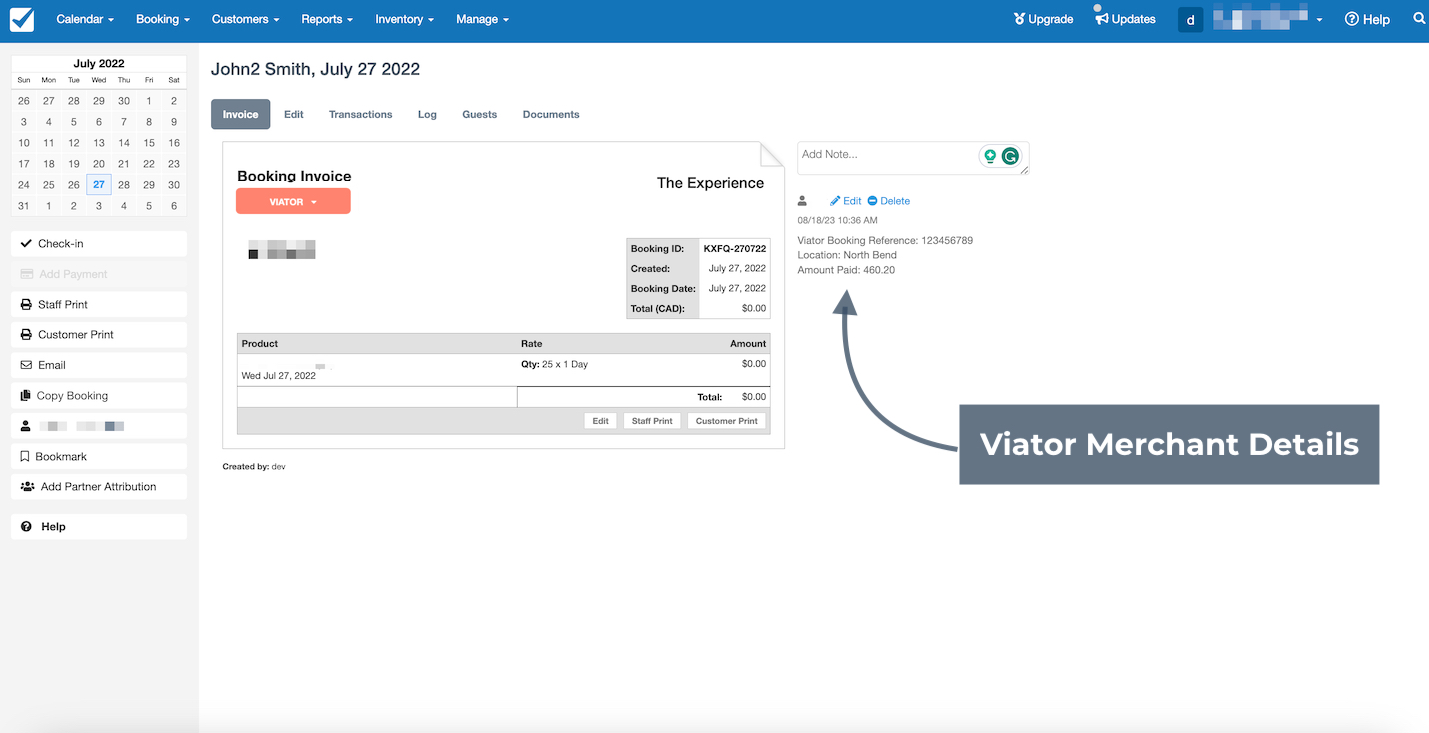Viewport: 1429px width, 733px height.
Task: Click The Experience company name
Action: click(x=710, y=183)
